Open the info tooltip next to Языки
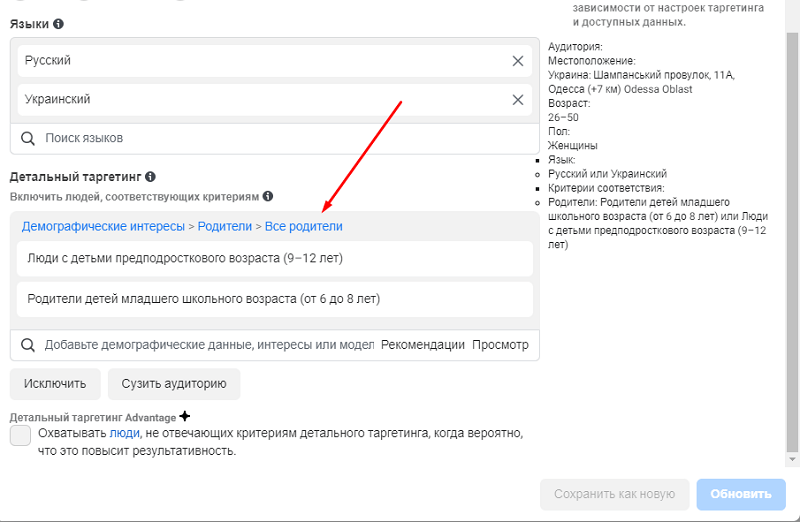This screenshot has width=800, height=522. (59, 23)
